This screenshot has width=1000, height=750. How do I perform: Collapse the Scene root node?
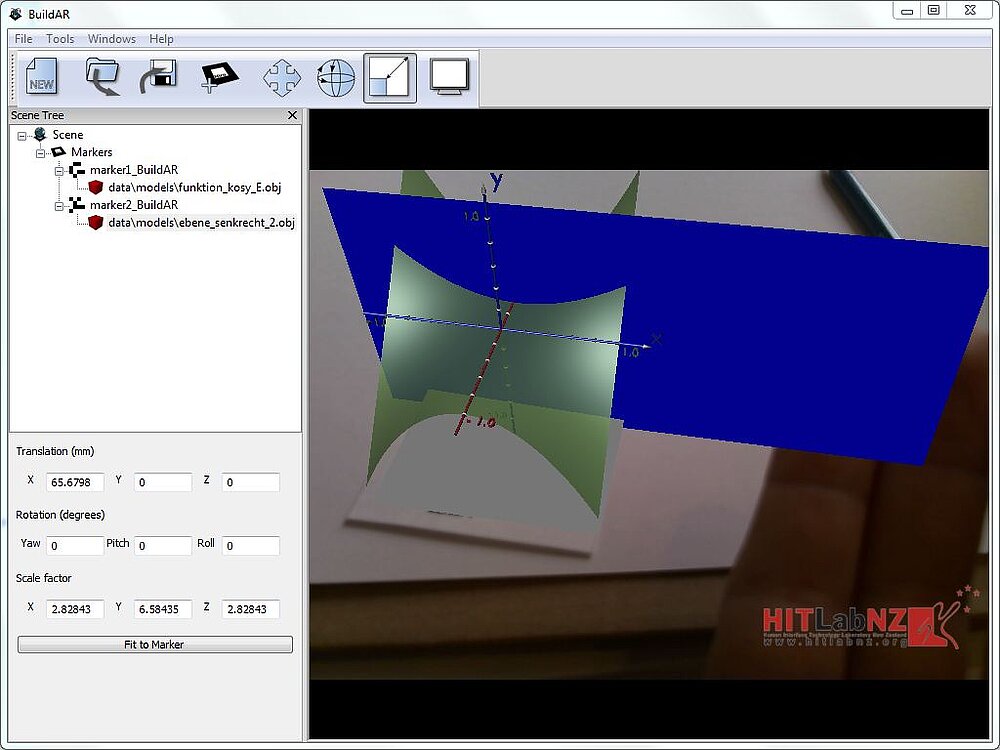click(x=22, y=135)
